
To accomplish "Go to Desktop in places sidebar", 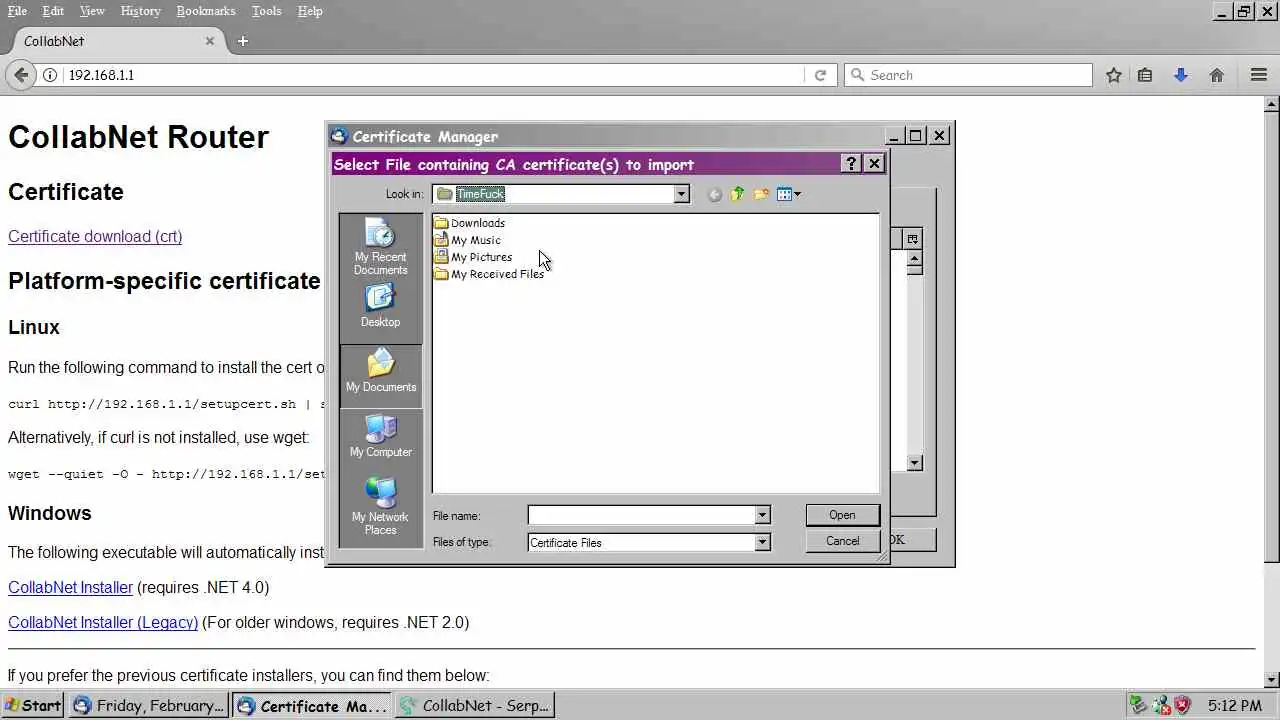I will tap(380, 306).
